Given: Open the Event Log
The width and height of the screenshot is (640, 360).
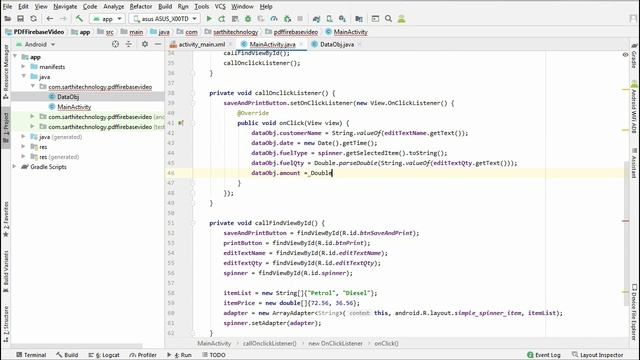Looking at the screenshot, I should click(544, 355).
